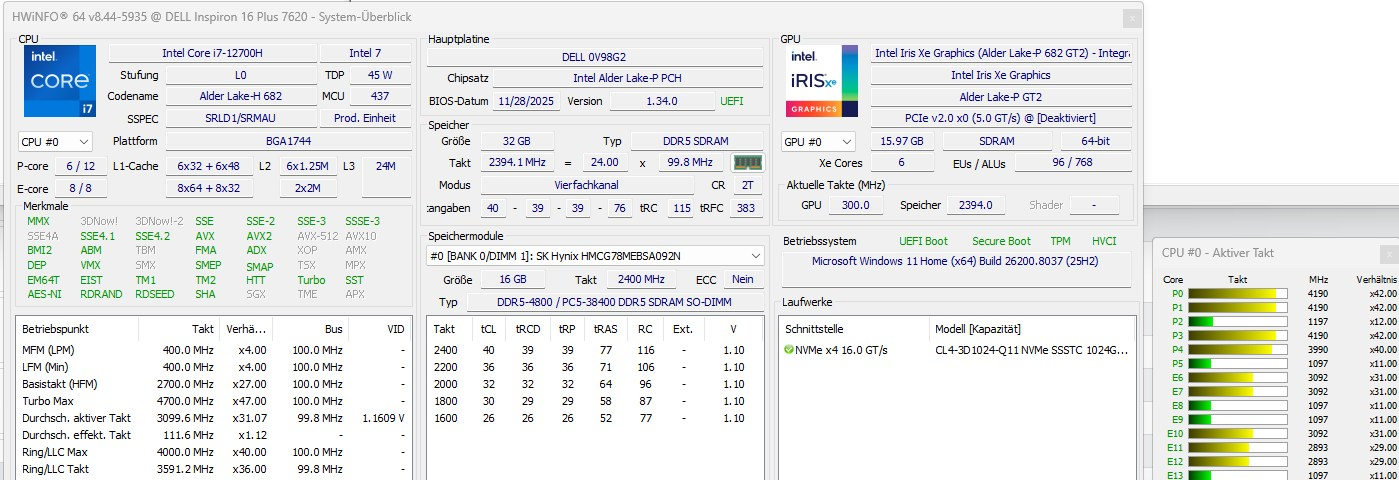Screen dimensions: 1399x480
Task: Click the DDR5 SDRAM type field
Action: 696,141
